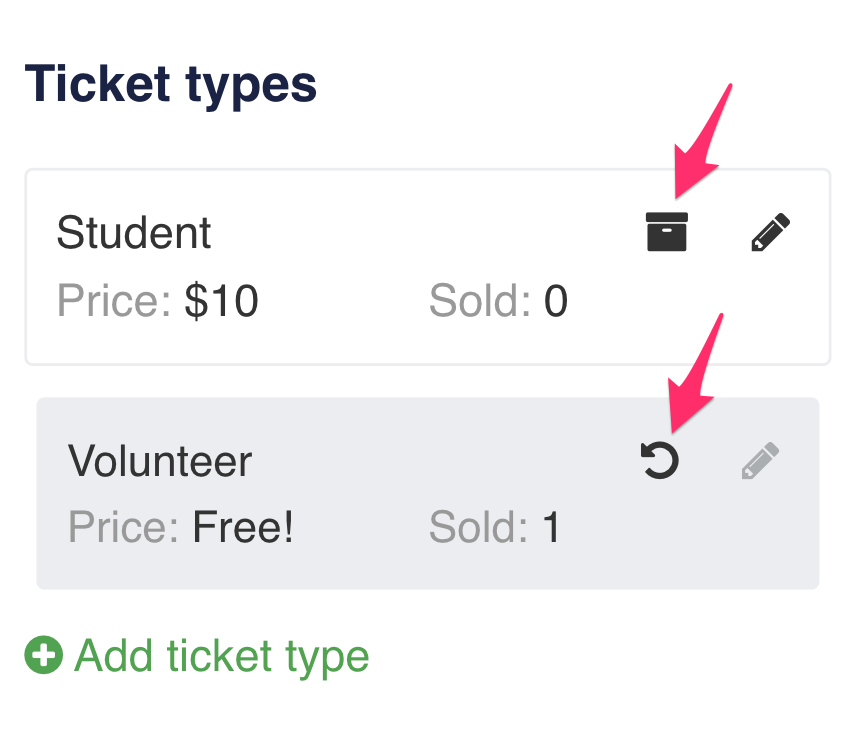Edit the Student ticket with pencil icon
The height and width of the screenshot is (746, 856).
(771, 232)
